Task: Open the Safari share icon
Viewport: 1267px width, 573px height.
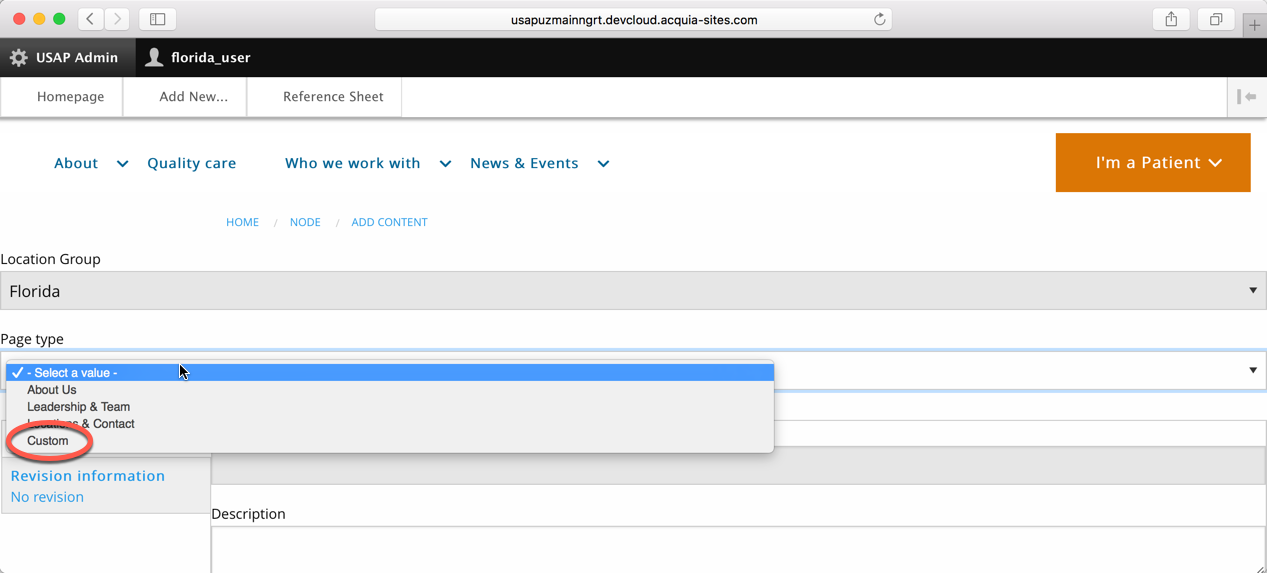Action: [x=1171, y=19]
